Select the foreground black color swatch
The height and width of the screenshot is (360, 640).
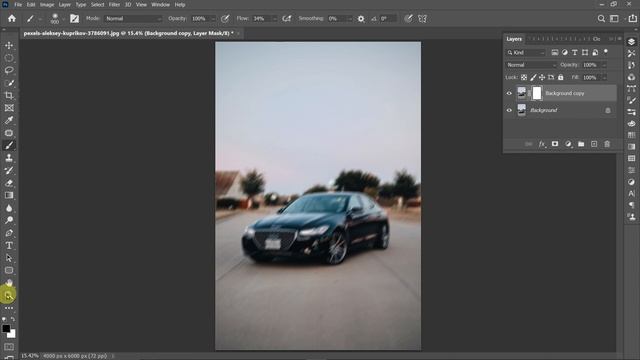pyautogui.click(x=6, y=329)
